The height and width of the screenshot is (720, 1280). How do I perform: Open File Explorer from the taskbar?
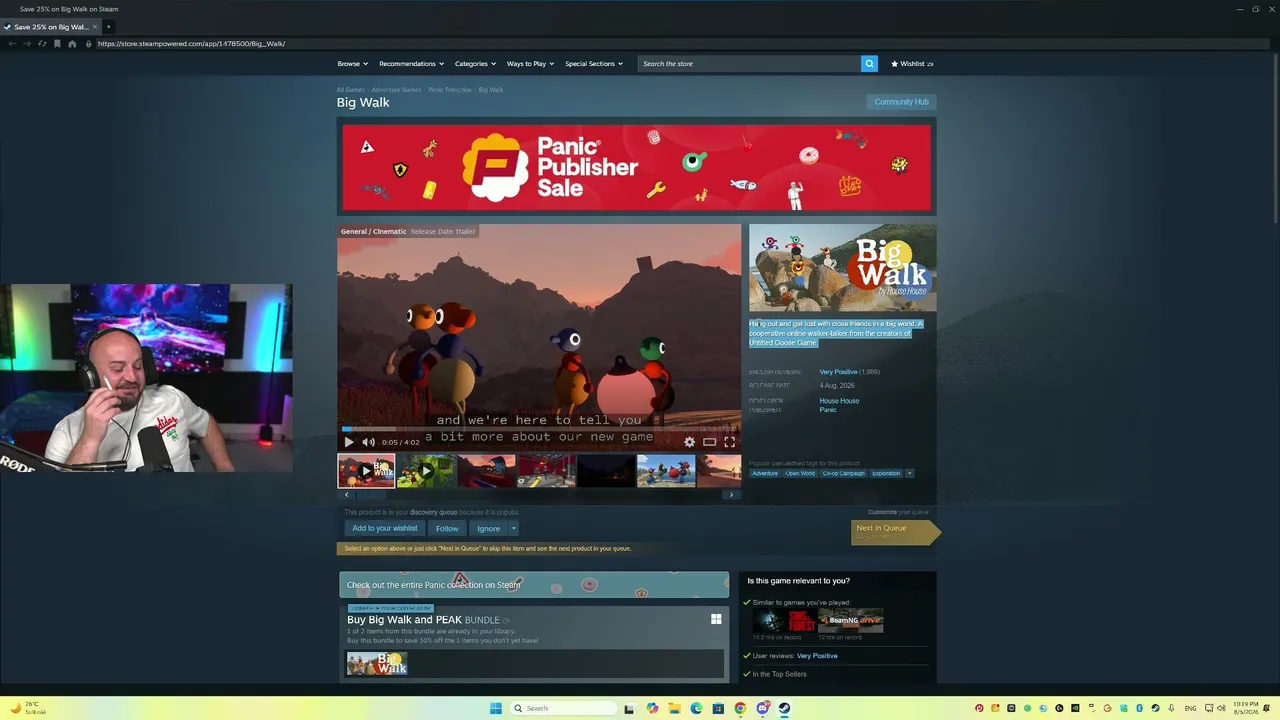[x=674, y=708]
